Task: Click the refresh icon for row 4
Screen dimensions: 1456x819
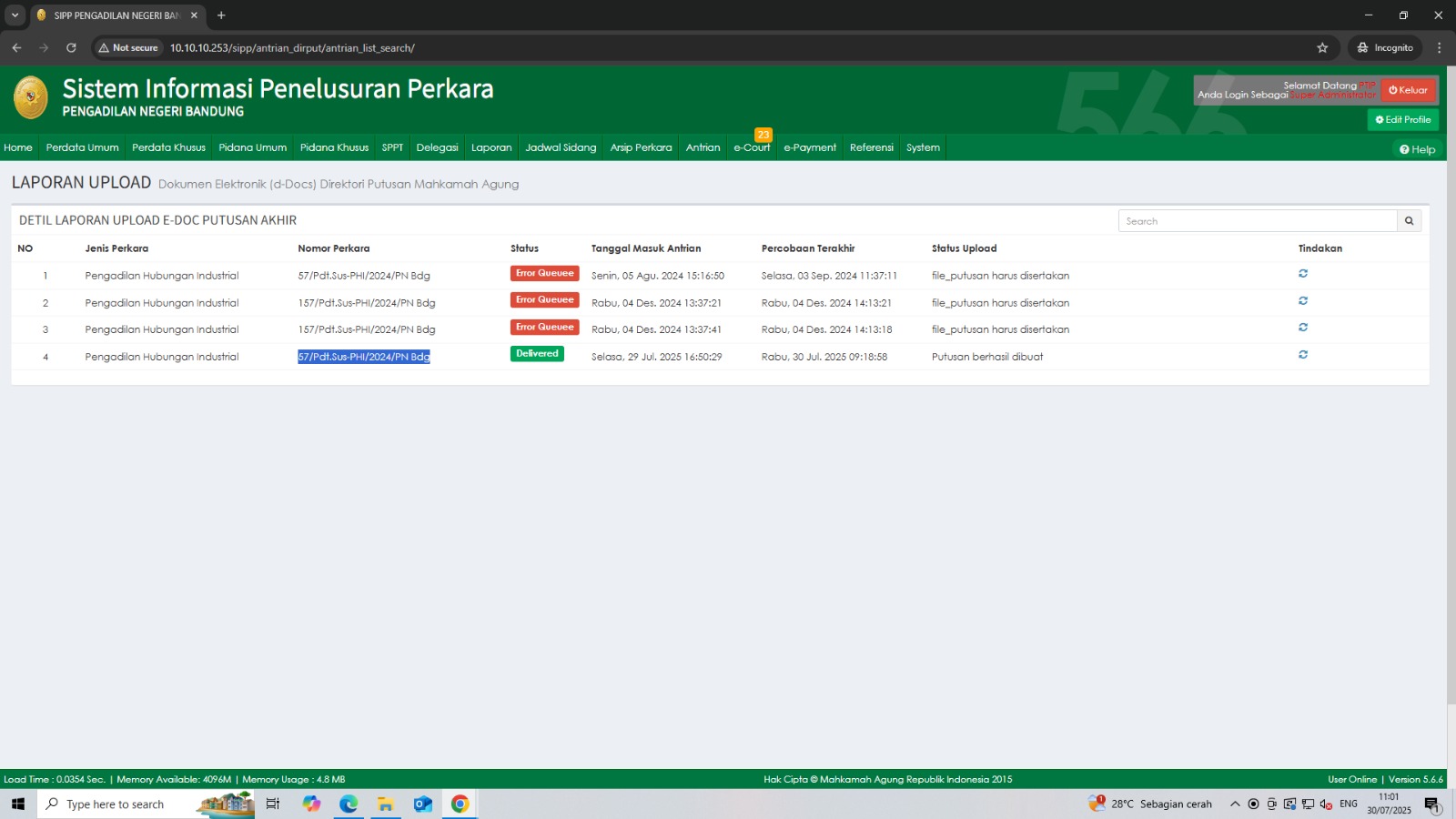Action: coord(1302,355)
